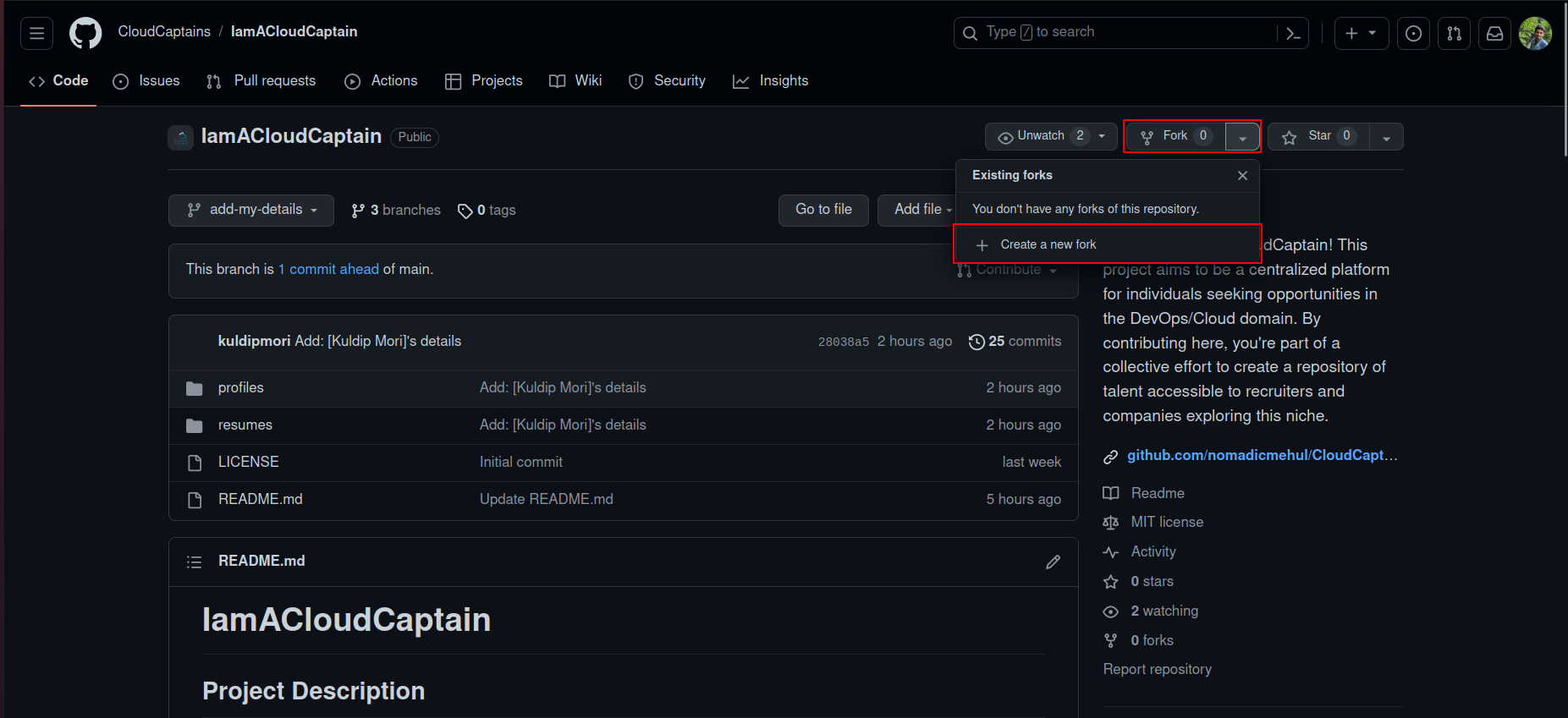Open the IamACloudCaptain repository breadcrumb link

click(x=294, y=31)
